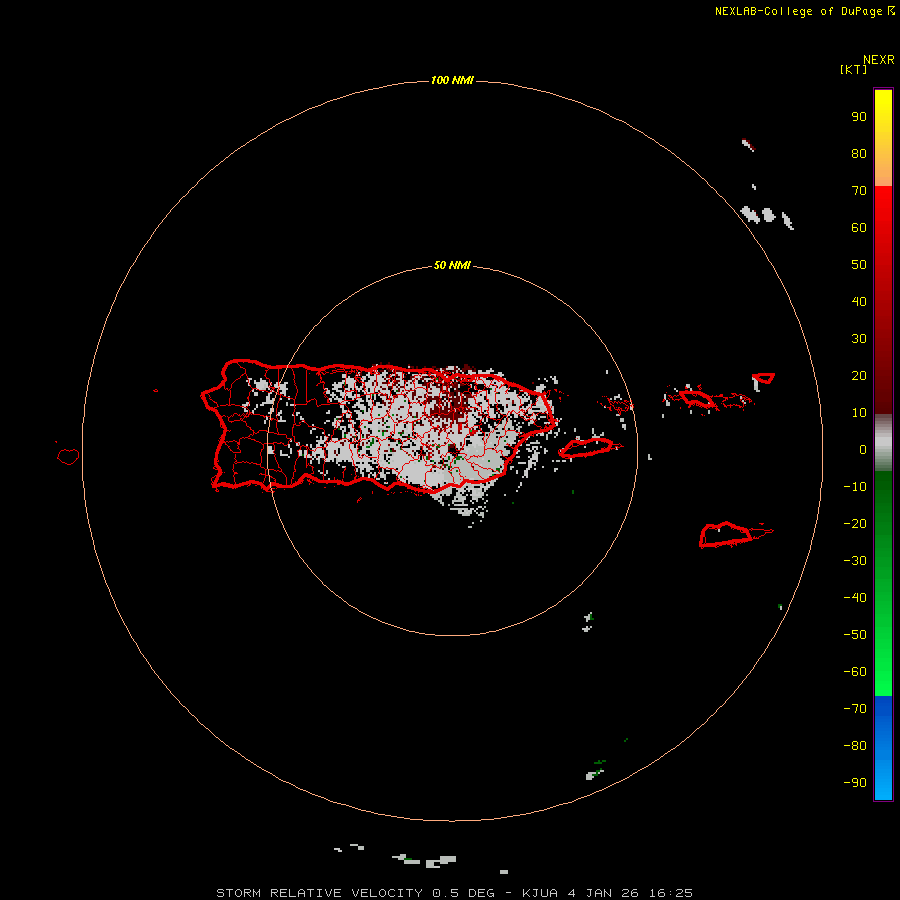Viewport: 900px width, 900px height.
Task: Select the 100 NMI range ring label
Action: (452, 80)
